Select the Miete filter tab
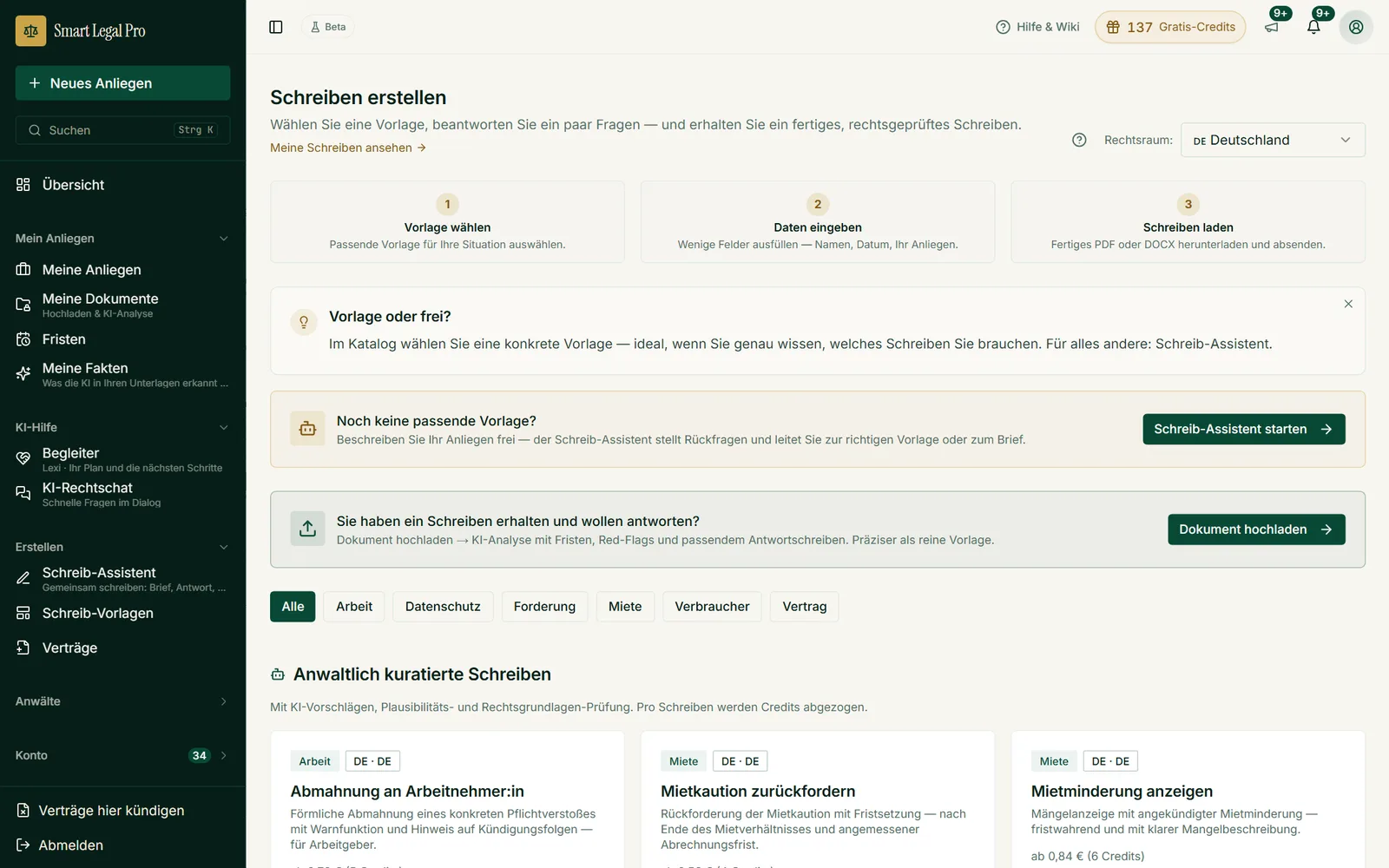Viewport: 1389px width, 868px height. point(625,607)
